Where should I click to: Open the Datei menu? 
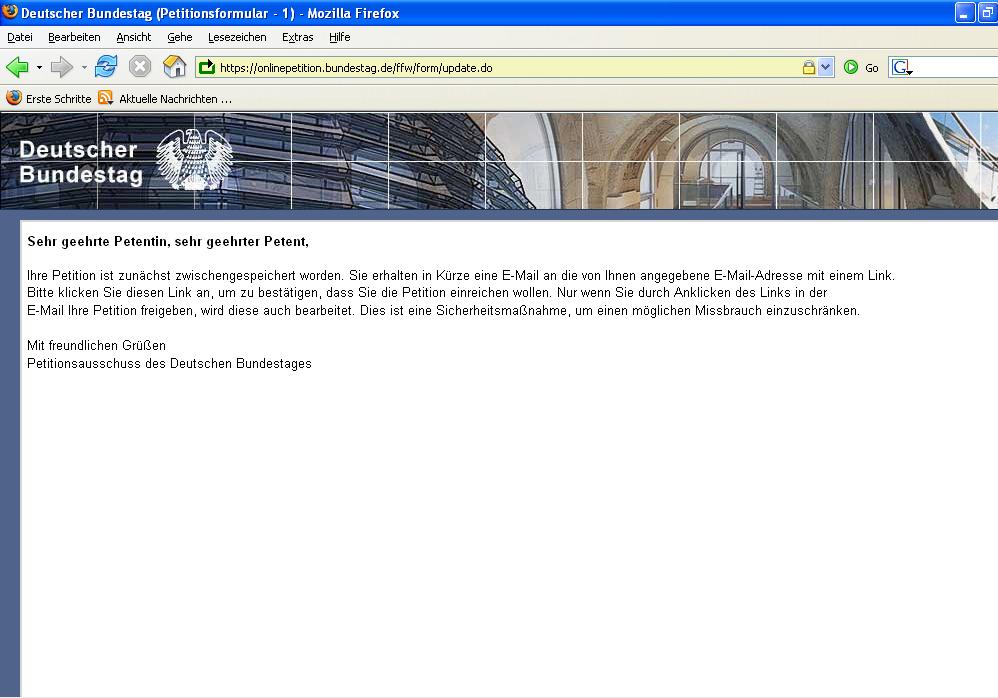20,37
